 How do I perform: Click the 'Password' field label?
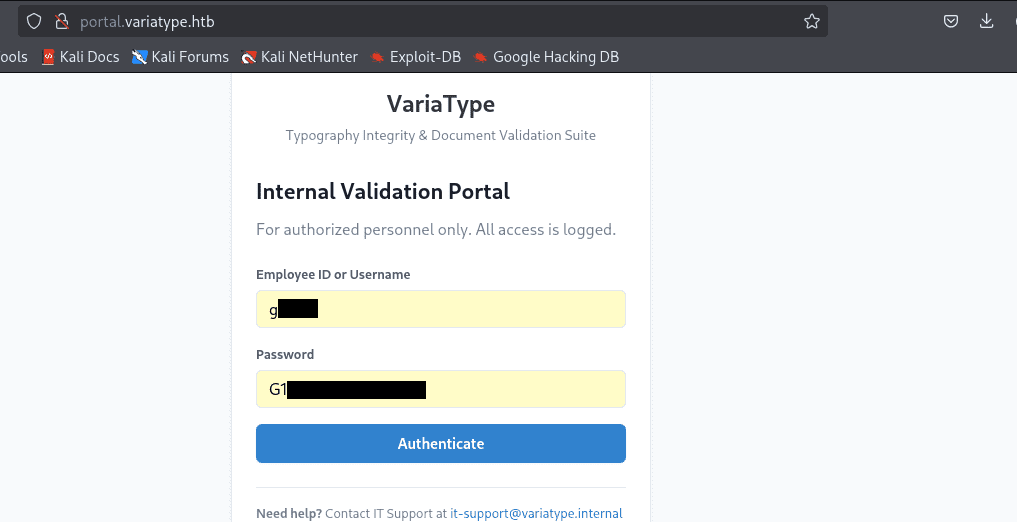pos(285,354)
